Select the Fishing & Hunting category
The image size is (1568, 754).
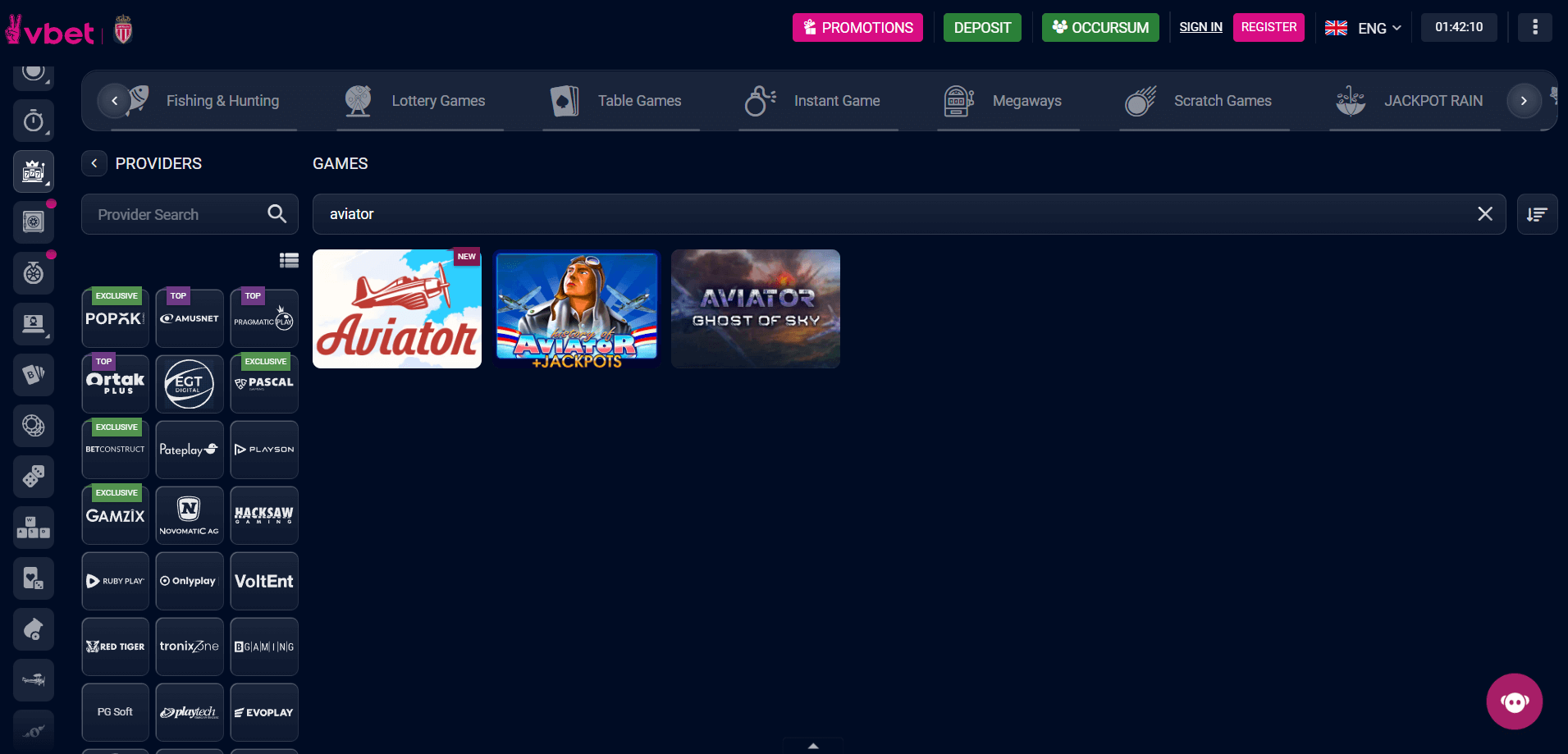point(204,101)
